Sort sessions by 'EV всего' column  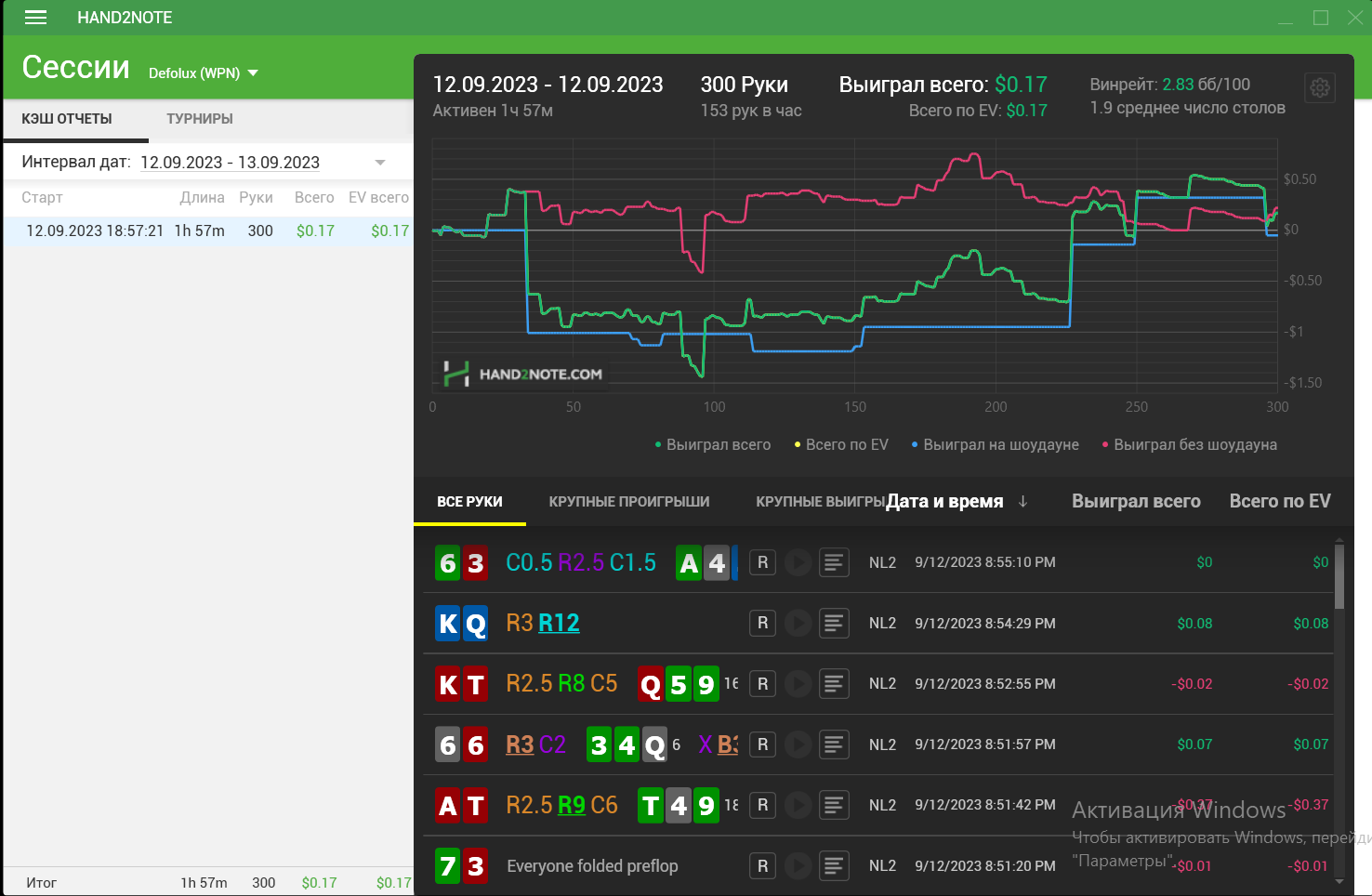(x=378, y=198)
